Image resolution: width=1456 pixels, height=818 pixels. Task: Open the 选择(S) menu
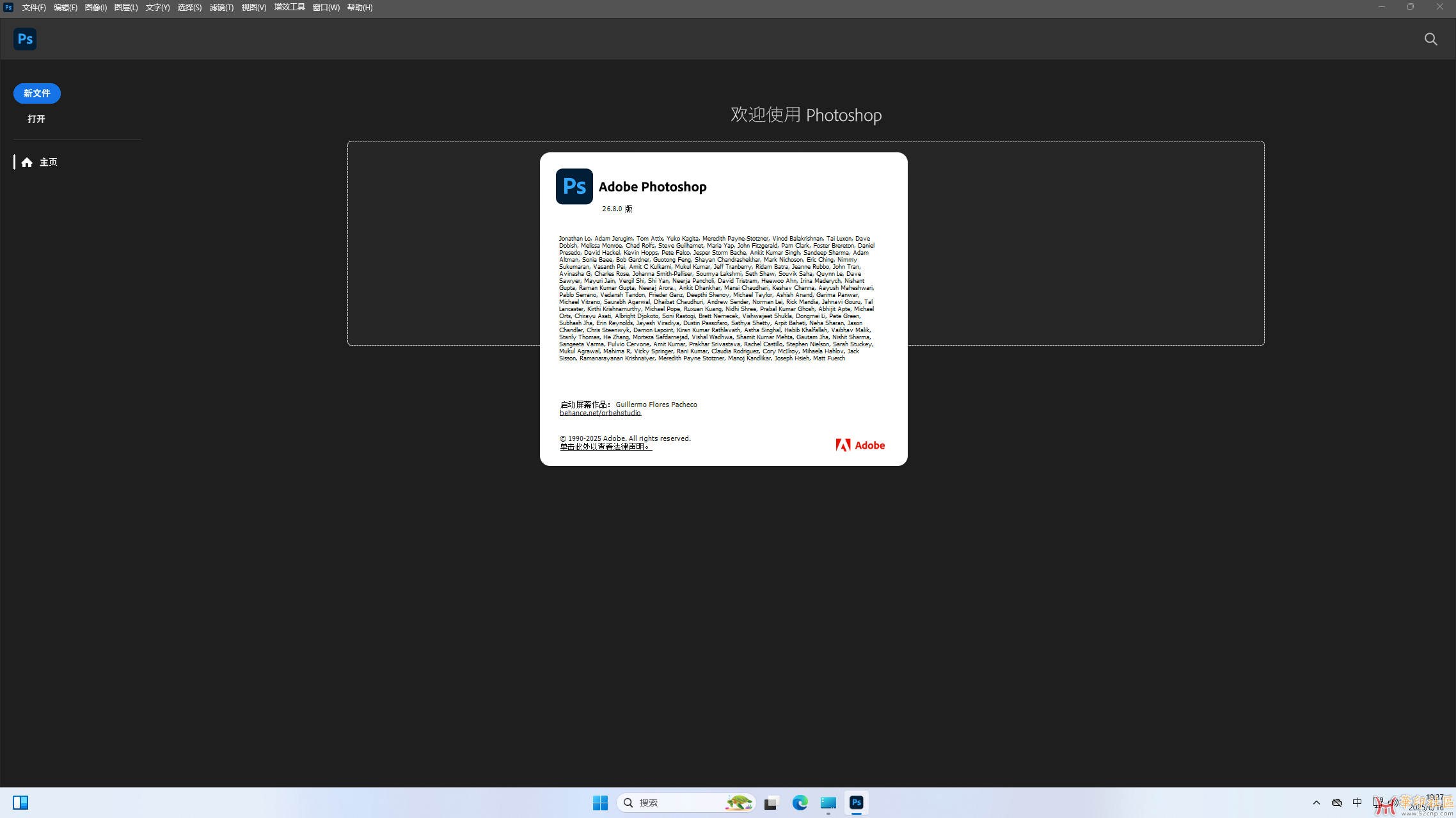tap(189, 8)
